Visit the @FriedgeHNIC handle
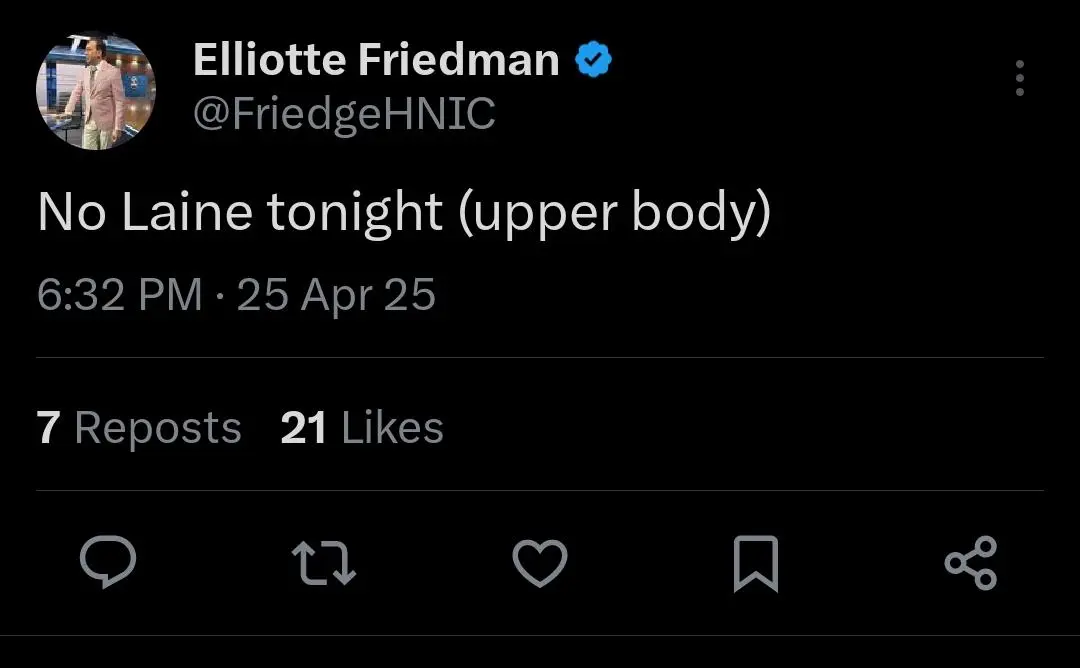This screenshot has height=668, width=1080. pyautogui.click(x=344, y=114)
